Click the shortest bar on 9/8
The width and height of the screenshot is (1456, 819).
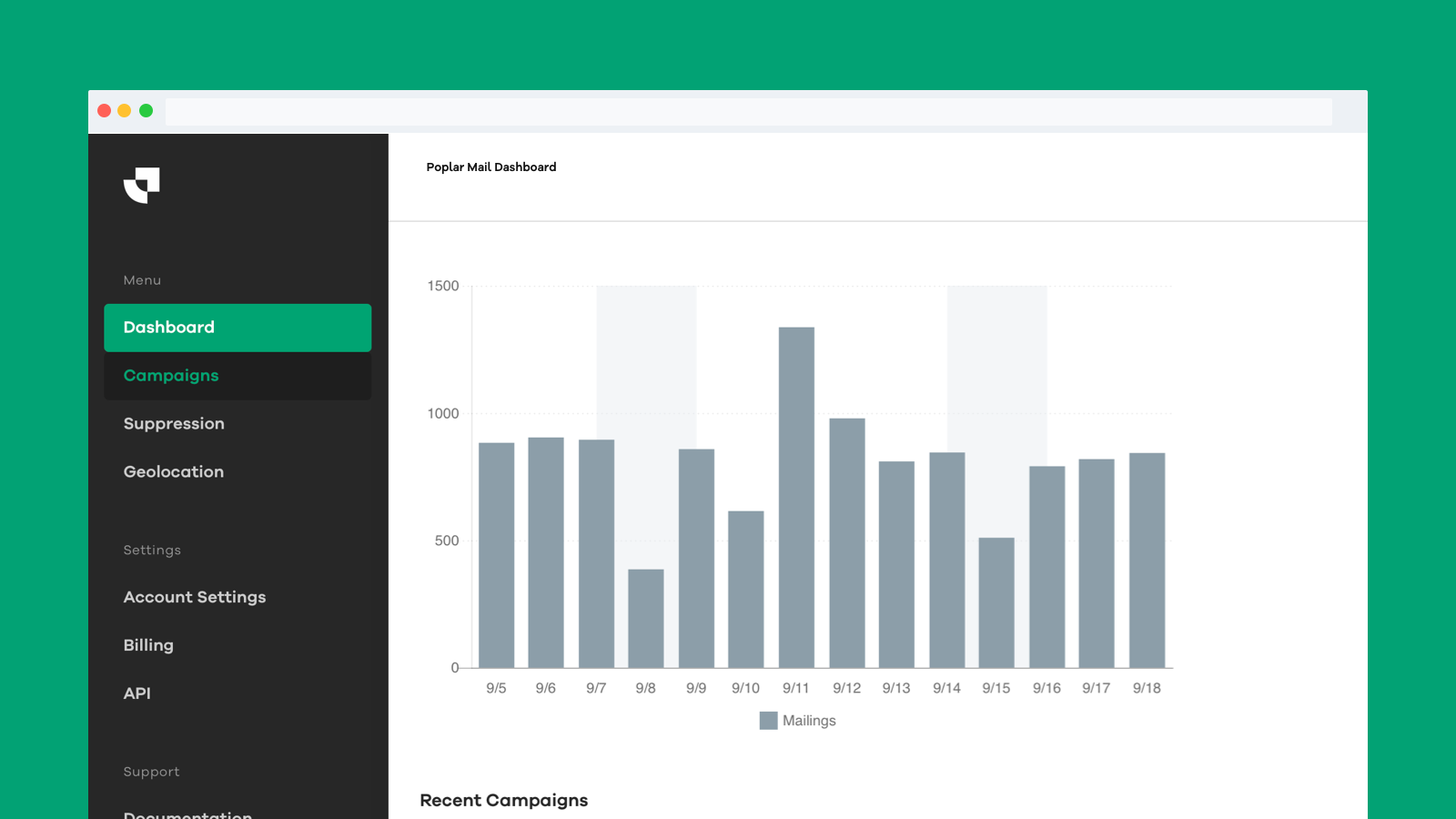tap(646, 619)
